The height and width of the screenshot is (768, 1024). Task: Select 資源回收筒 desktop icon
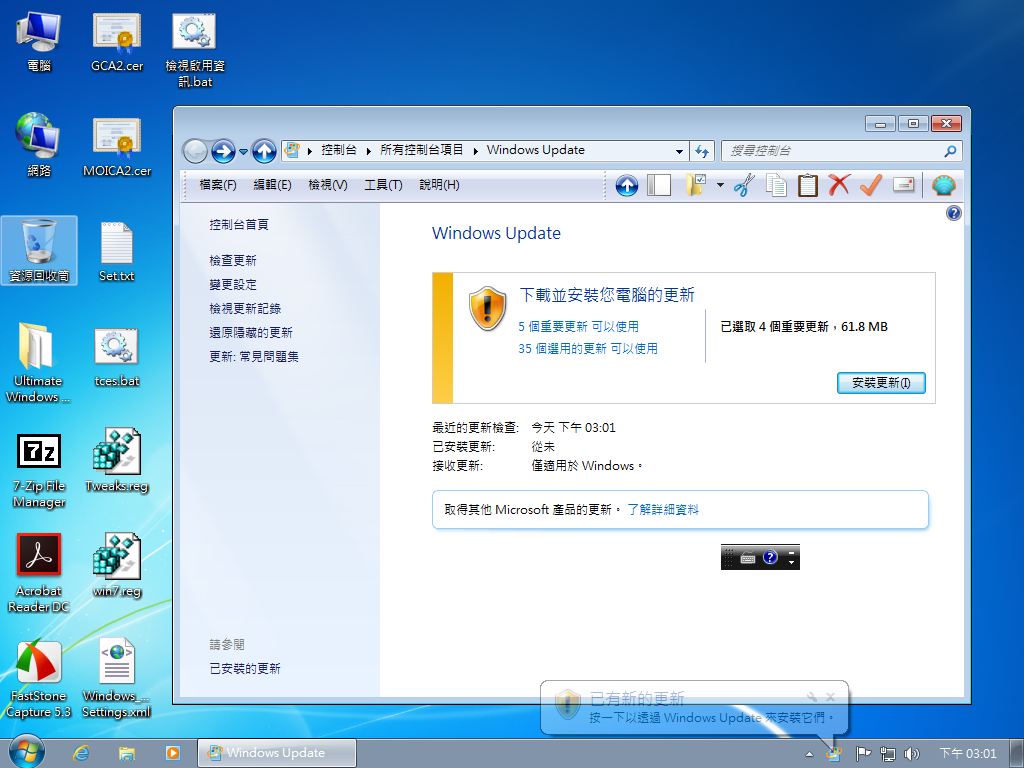pyautogui.click(x=39, y=251)
